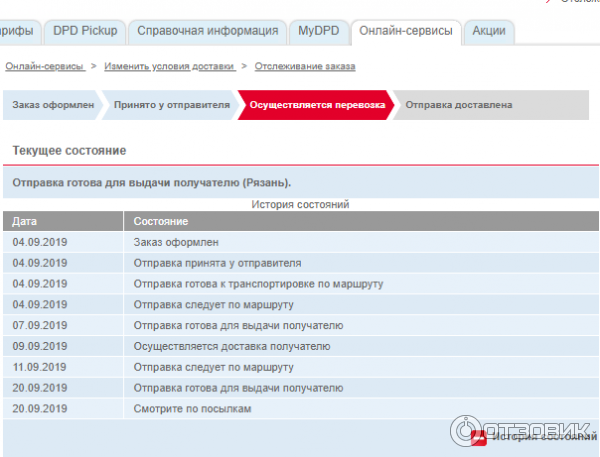
Task: Select the Отправка доставлена progress step
Action: click(460, 105)
